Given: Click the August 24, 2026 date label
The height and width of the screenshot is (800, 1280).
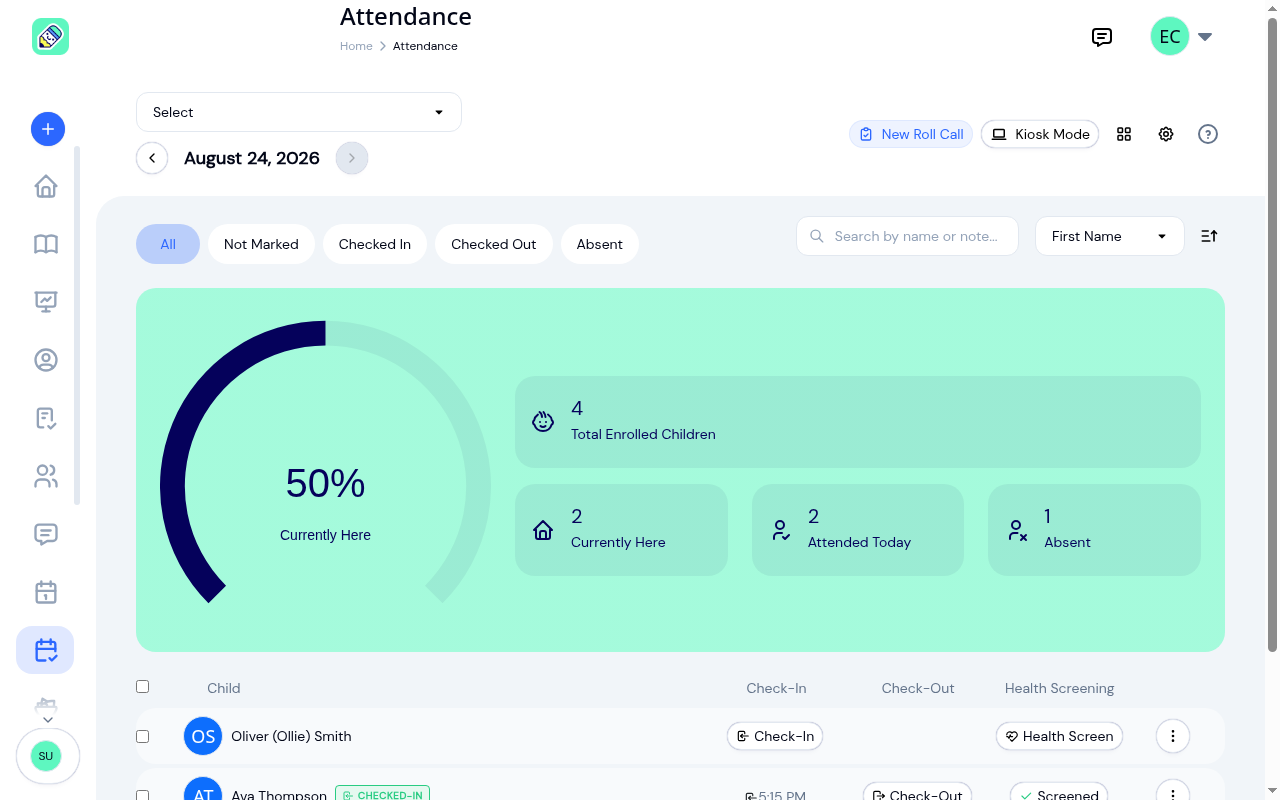Looking at the screenshot, I should pyautogui.click(x=252, y=158).
